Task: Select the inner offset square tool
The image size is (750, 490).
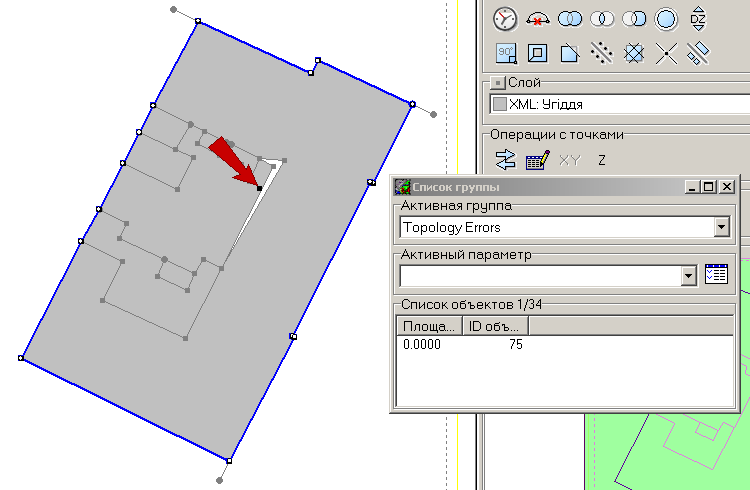Action: (x=538, y=53)
